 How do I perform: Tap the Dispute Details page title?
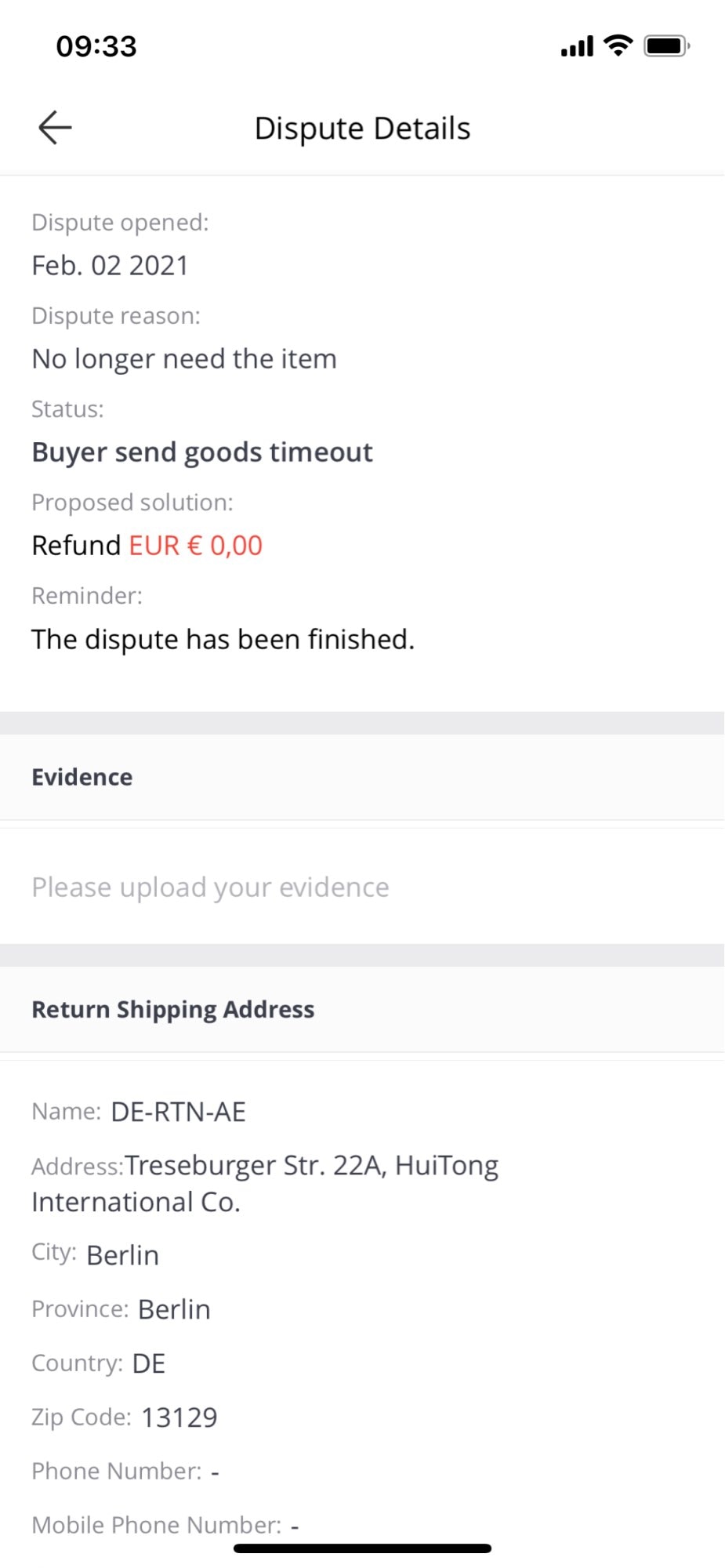pyautogui.click(x=362, y=129)
